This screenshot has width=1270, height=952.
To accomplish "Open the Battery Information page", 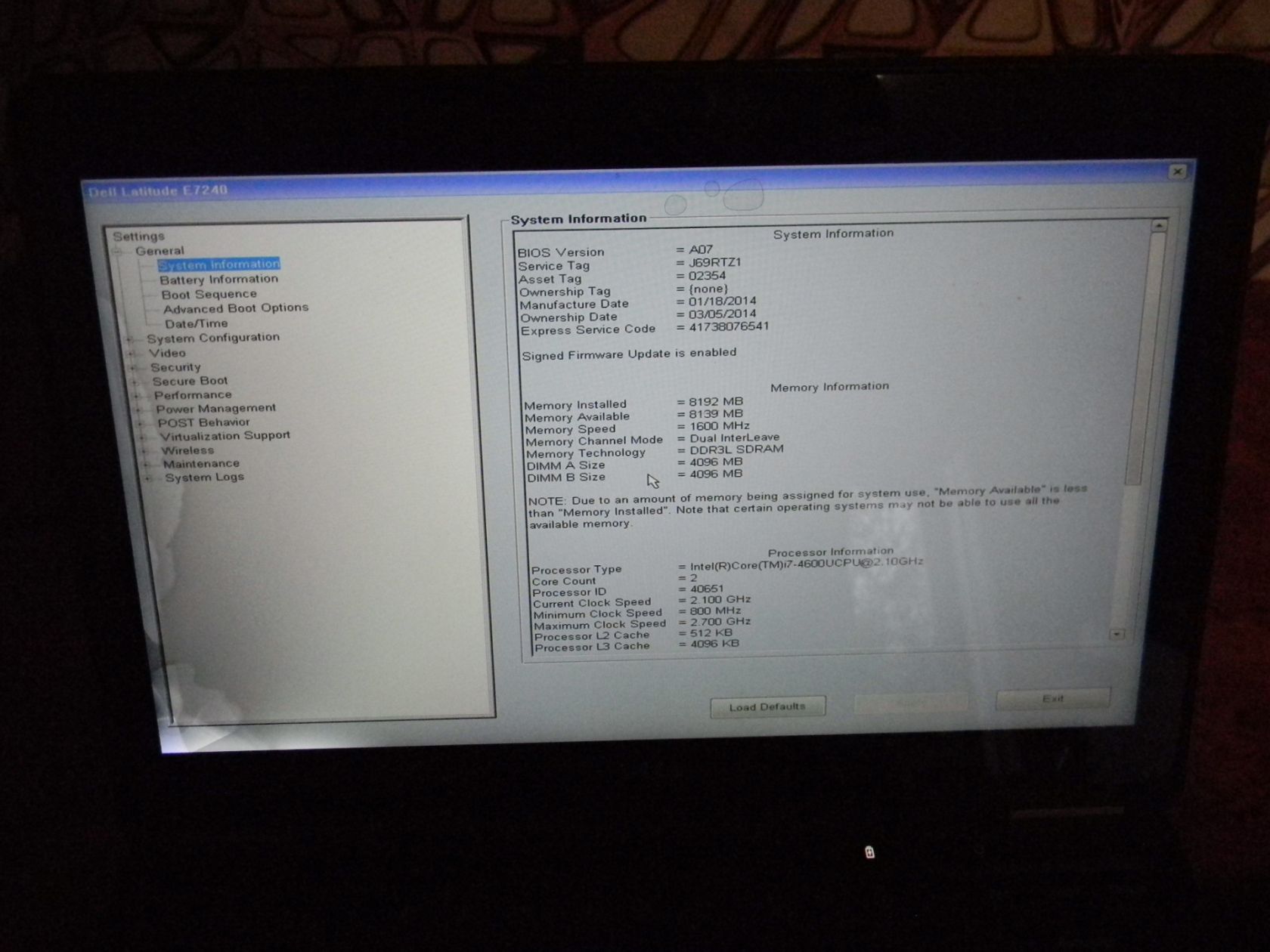I will pyautogui.click(x=218, y=280).
